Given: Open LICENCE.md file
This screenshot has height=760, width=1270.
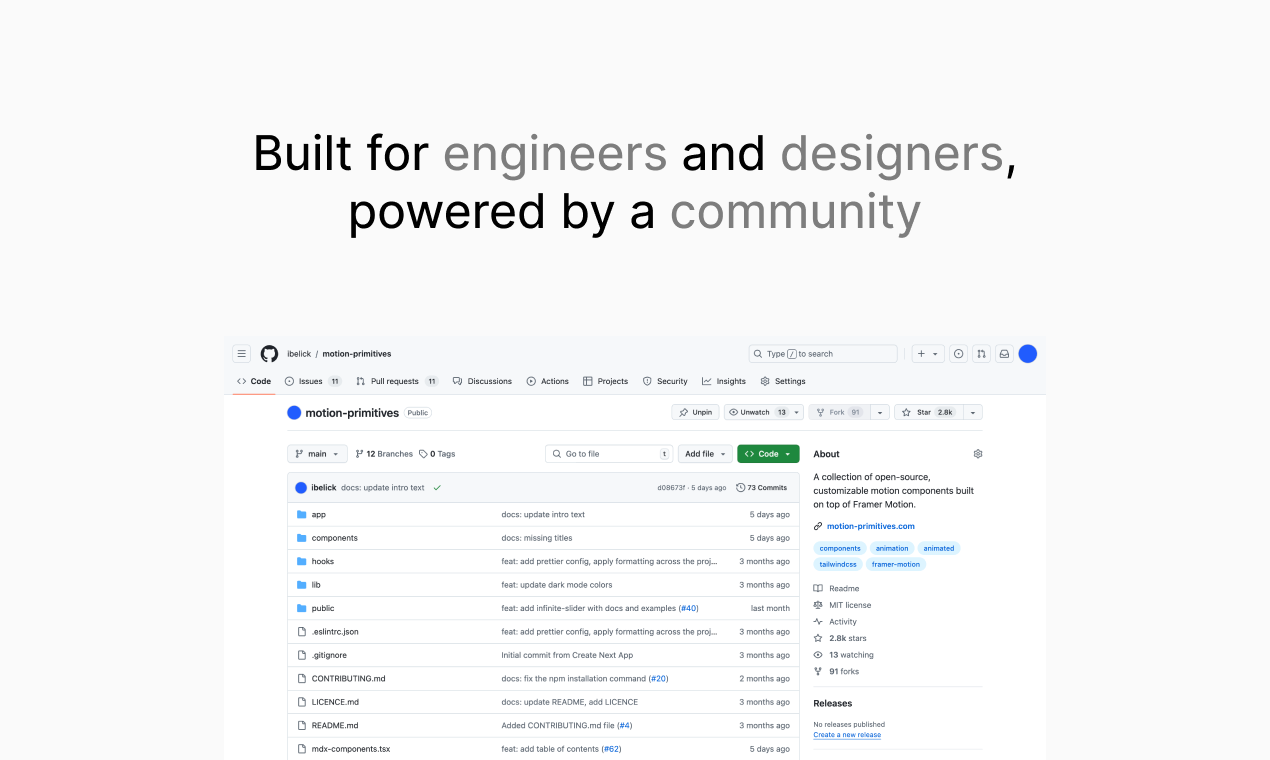Looking at the screenshot, I should point(335,702).
